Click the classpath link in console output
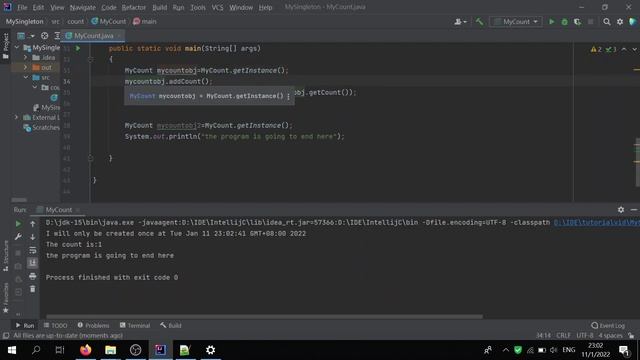Image resolution: width=640 pixels, height=360 pixels. 597,222
